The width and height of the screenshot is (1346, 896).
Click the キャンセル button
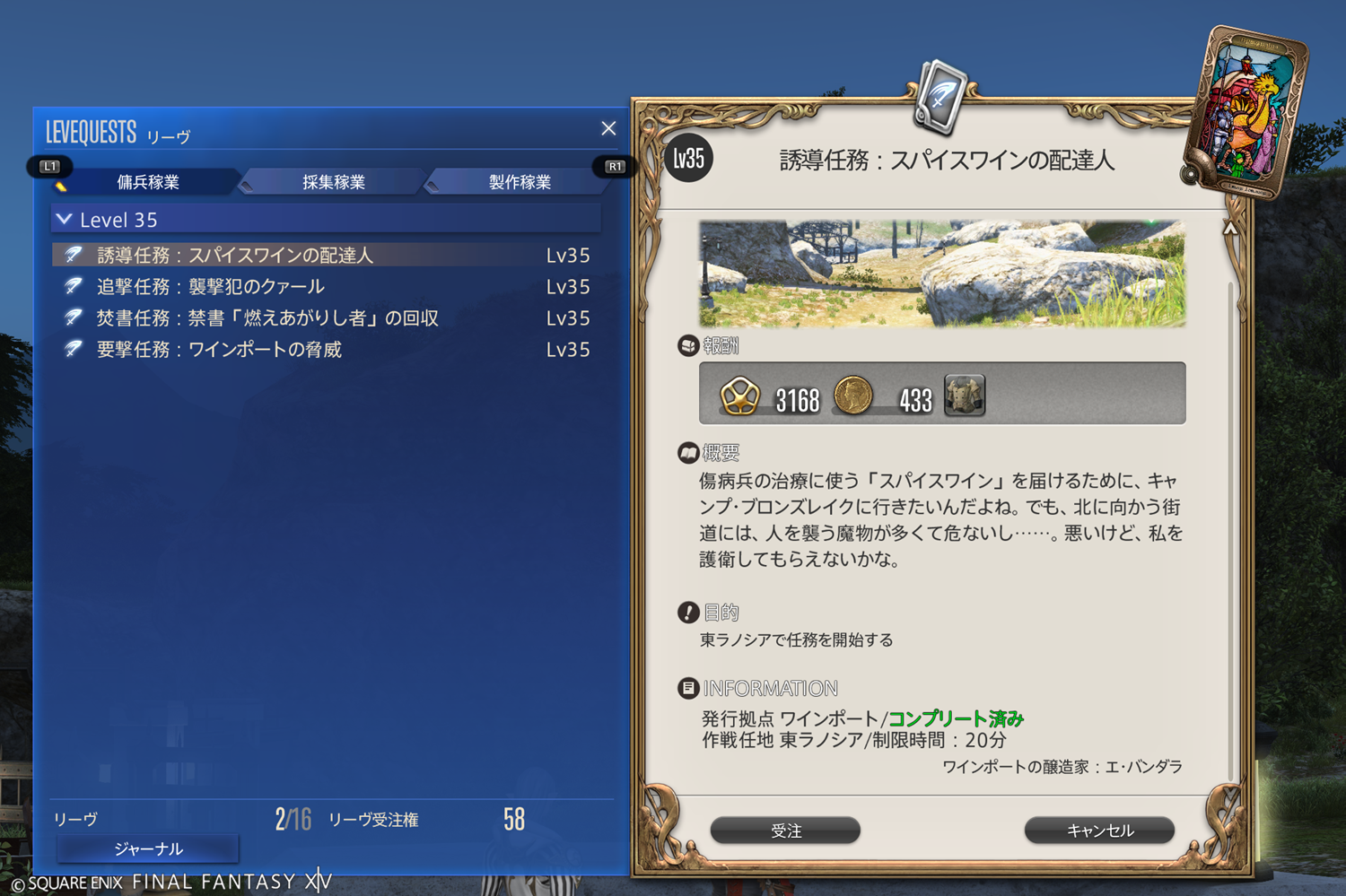click(1099, 831)
